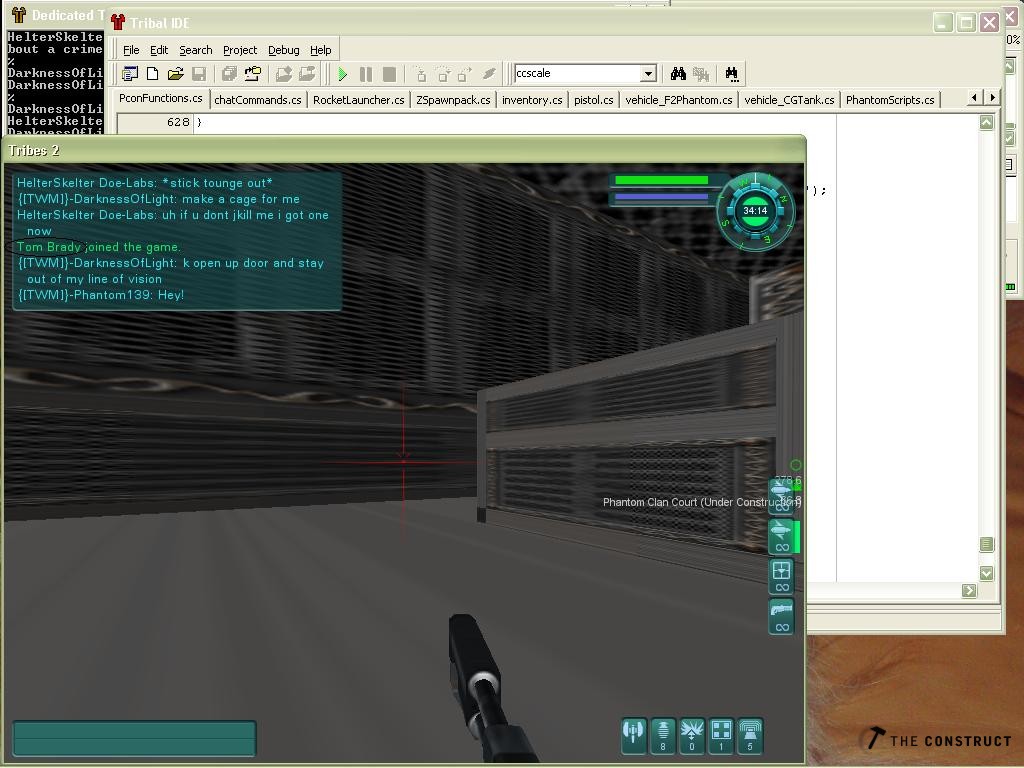This screenshot has height=768, width=1024.
Task: Pause execution with the pause button
Action: click(x=366, y=74)
